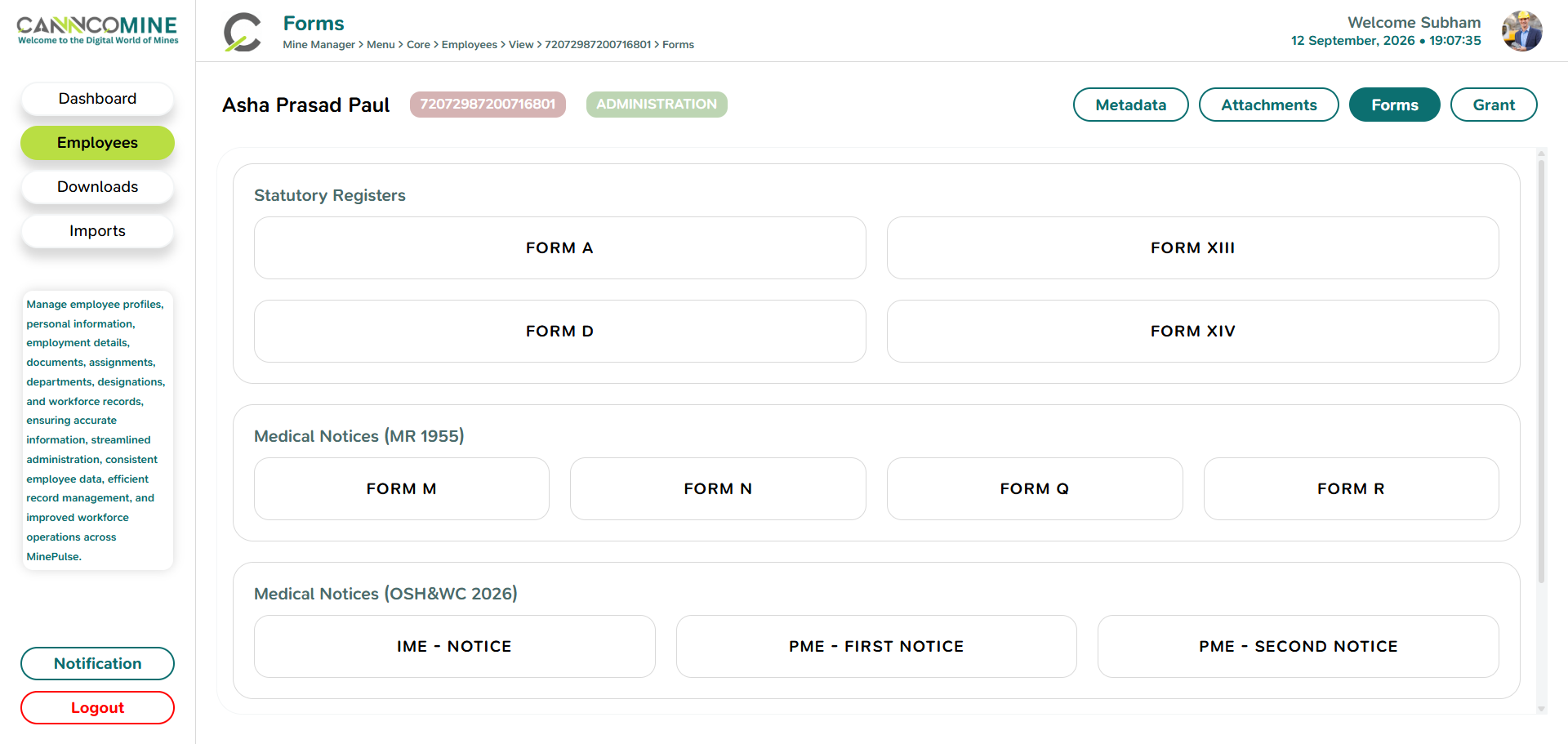Open FORM N medical notice

718,489
